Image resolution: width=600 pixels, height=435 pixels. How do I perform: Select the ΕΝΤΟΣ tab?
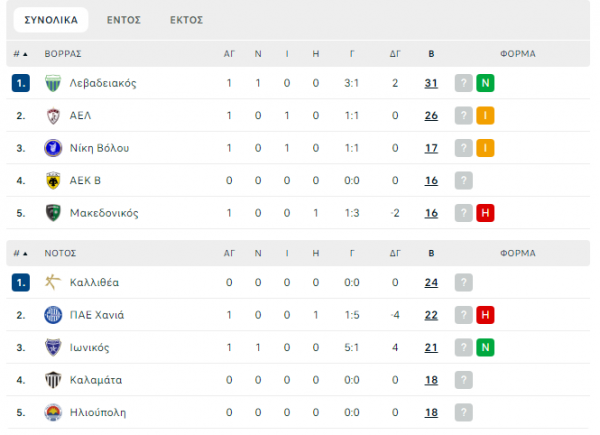(x=124, y=20)
